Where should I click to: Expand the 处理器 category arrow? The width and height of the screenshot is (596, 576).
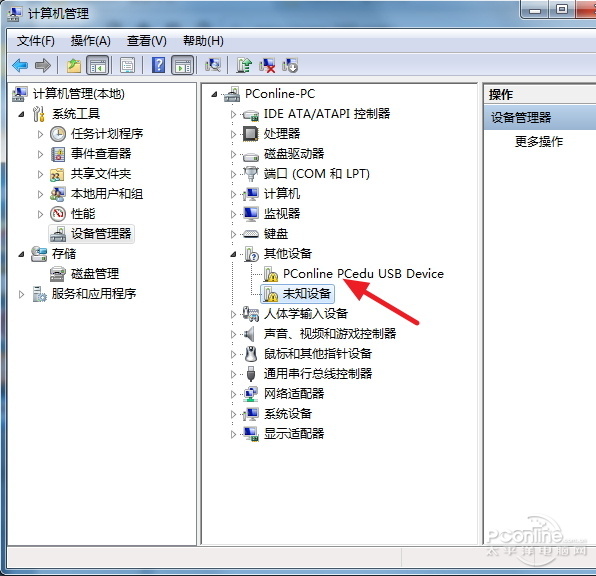click(233, 134)
